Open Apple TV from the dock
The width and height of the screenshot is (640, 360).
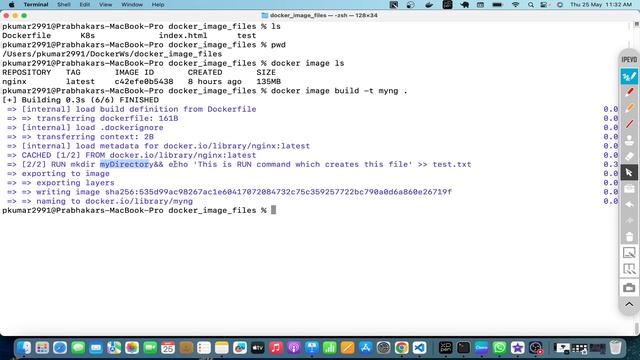[x=258, y=348]
